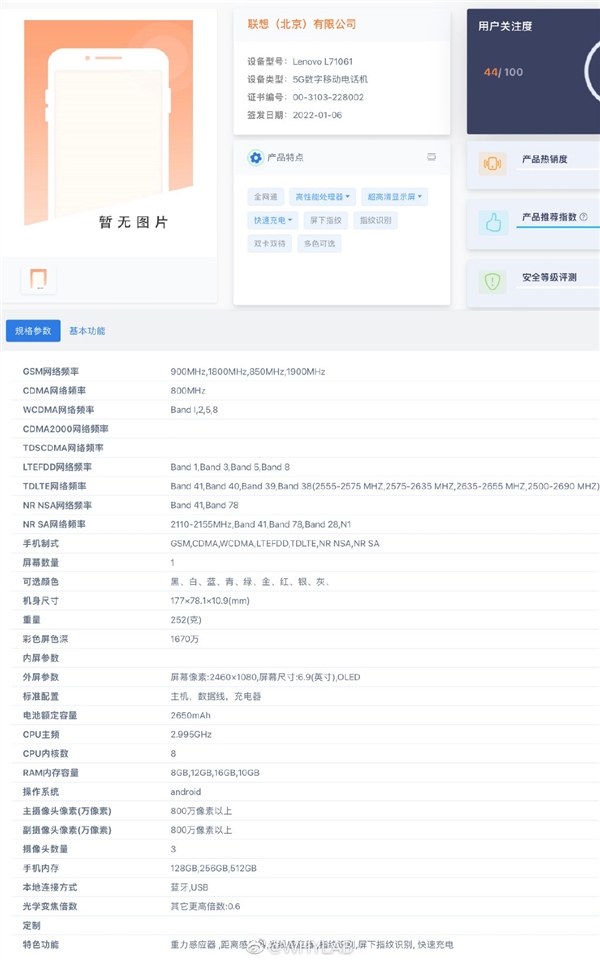
Task: Click the product popularity phone icon
Action: [x=492, y=163]
